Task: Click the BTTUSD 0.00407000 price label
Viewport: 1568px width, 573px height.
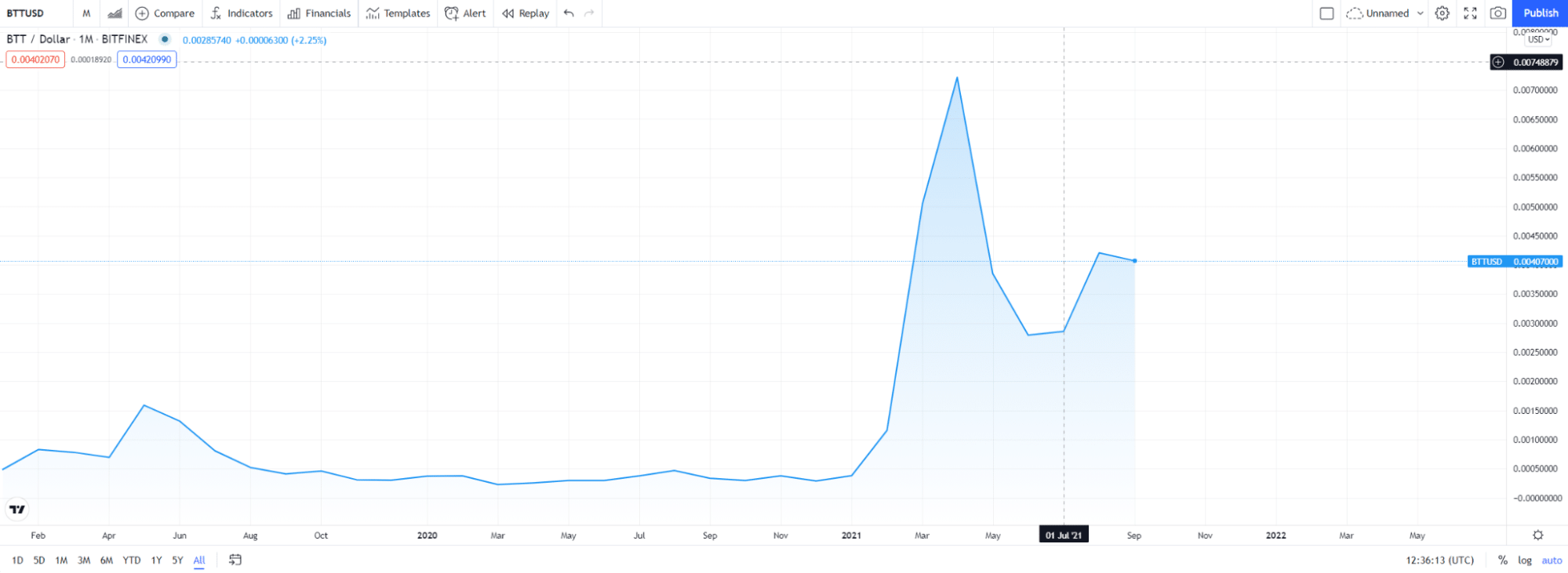Action: click(x=1515, y=262)
